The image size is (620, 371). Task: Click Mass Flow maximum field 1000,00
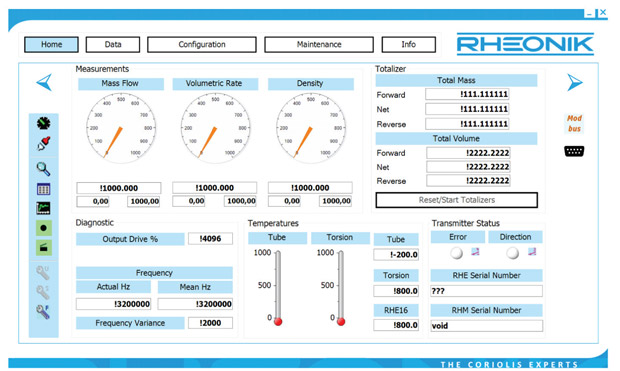(144, 201)
